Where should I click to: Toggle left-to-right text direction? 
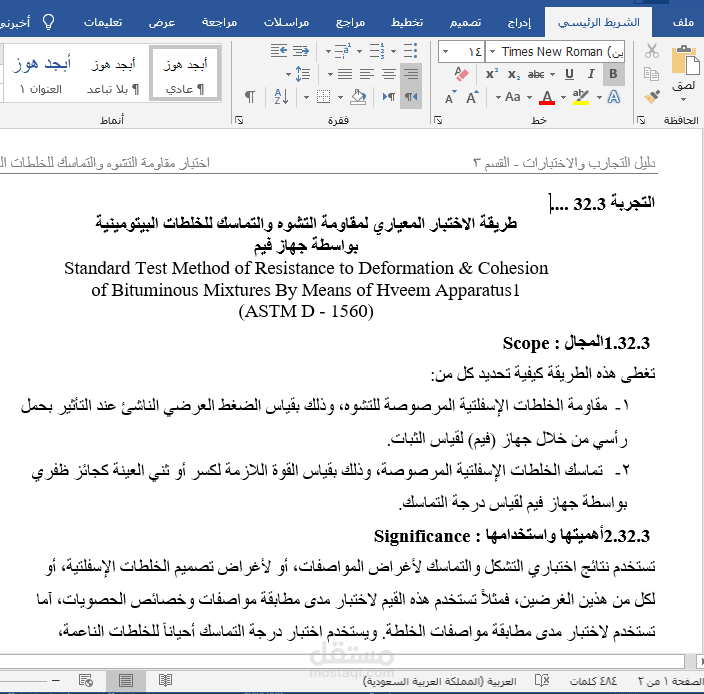(389, 97)
